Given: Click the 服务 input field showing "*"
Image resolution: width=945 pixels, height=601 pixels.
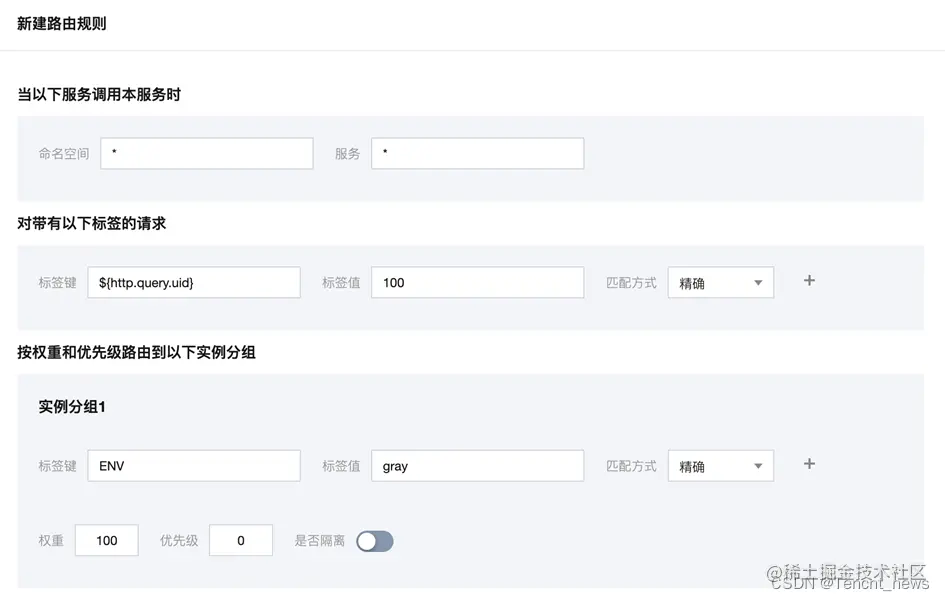Looking at the screenshot, I should click(x=477, y=153).
